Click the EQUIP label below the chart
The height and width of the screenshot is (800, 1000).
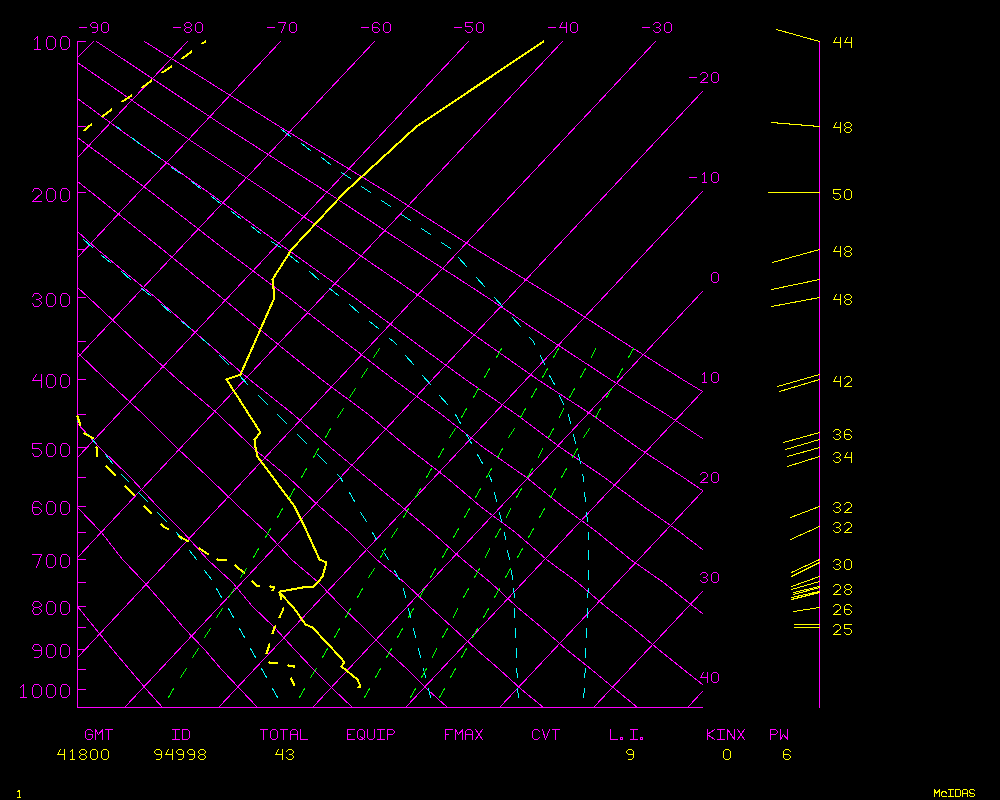point(371,735)
